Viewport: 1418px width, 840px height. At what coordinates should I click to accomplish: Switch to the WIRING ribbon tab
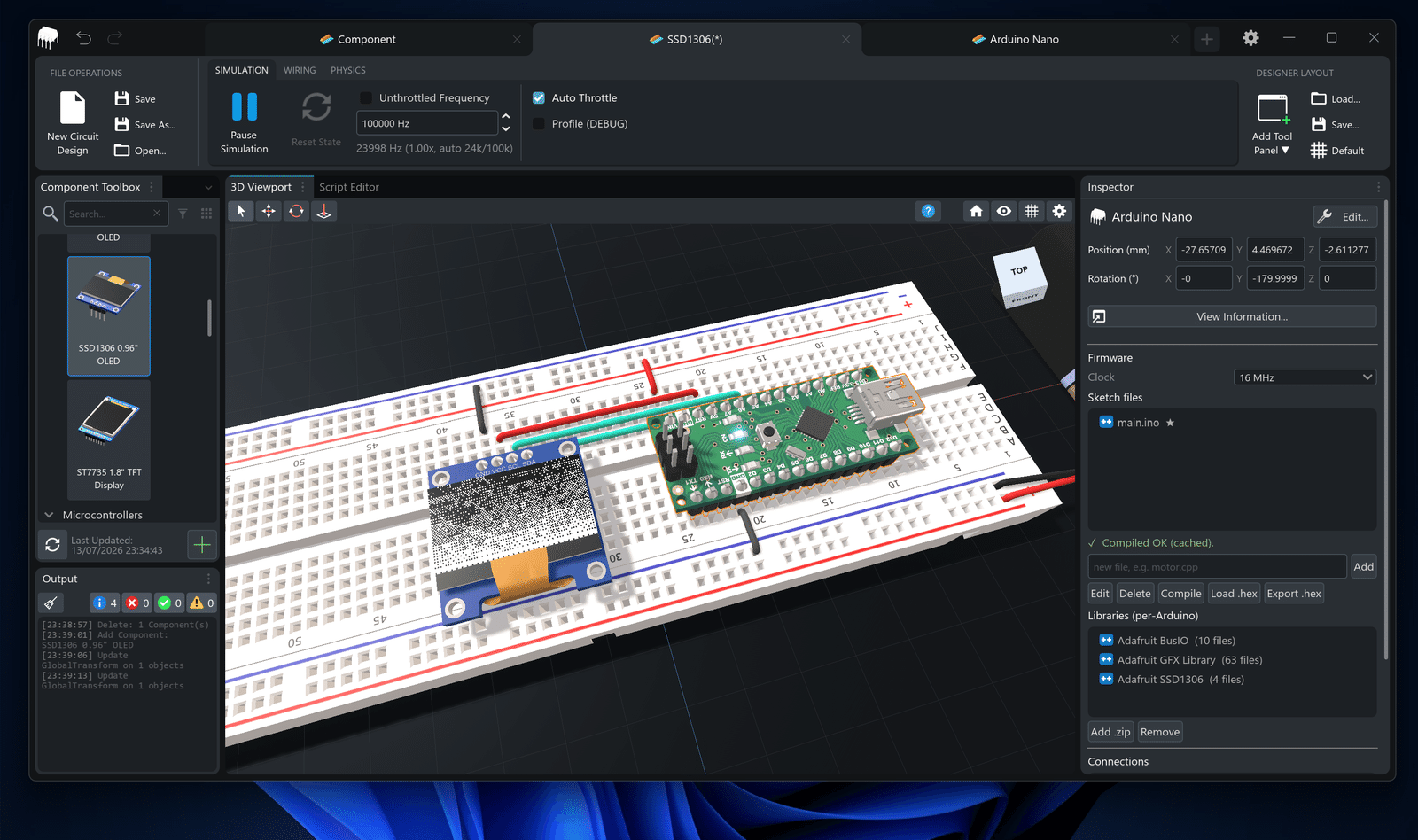[x=300, y=70]
